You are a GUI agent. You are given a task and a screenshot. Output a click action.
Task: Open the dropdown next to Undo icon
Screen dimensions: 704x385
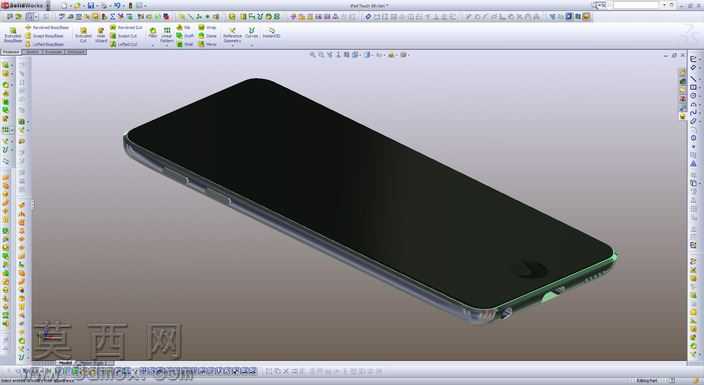tap(123, 6)
